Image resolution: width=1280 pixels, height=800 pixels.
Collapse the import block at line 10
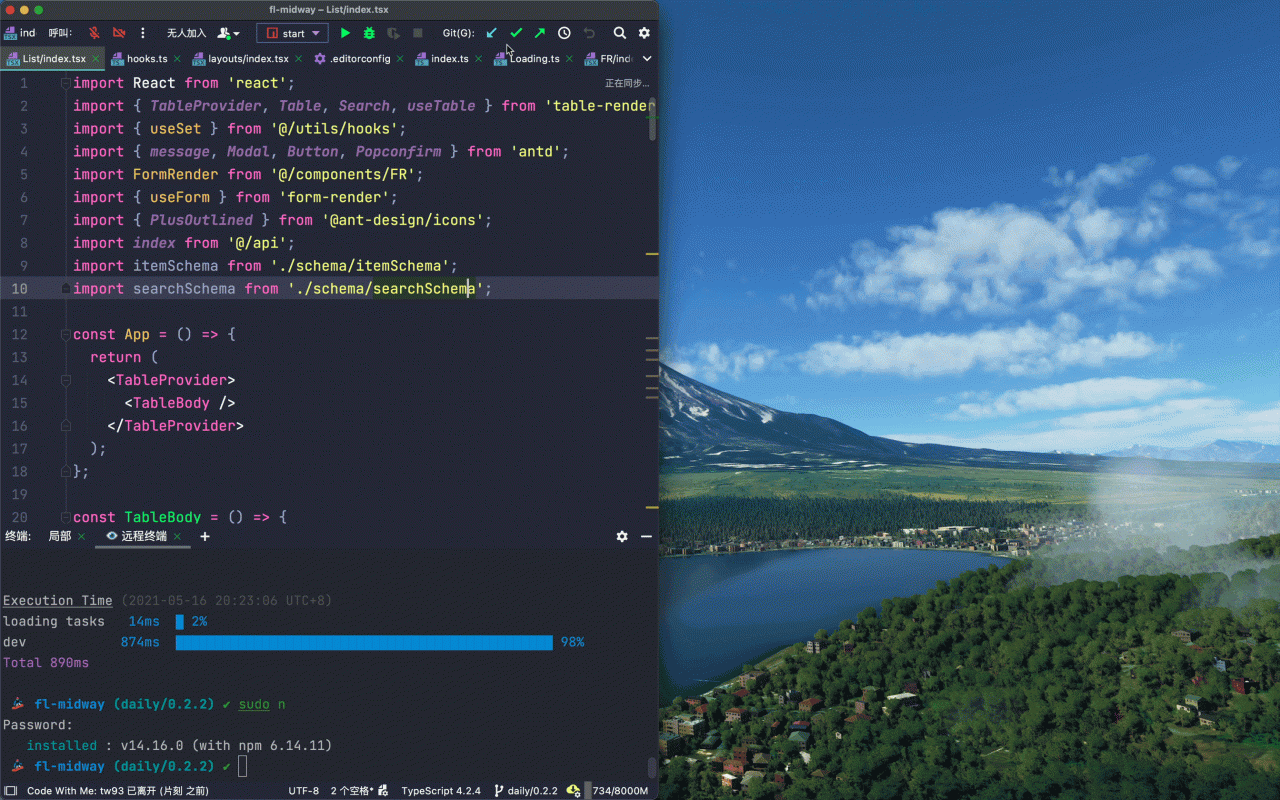(66, 288)
